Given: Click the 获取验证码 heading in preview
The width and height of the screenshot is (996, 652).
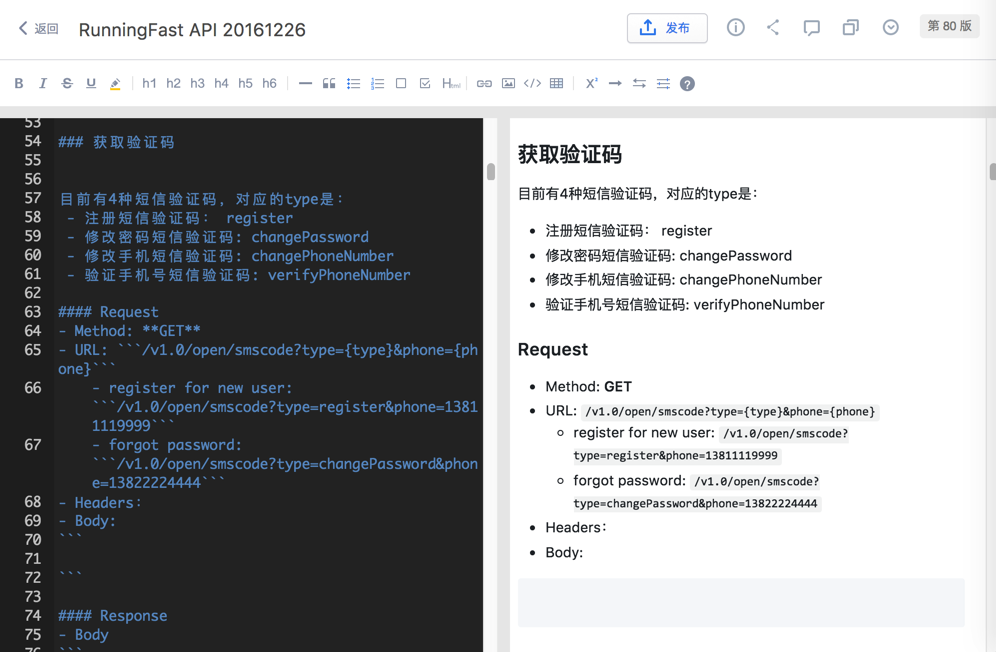Looking at the screenshot, I should (x=570, y=154).
